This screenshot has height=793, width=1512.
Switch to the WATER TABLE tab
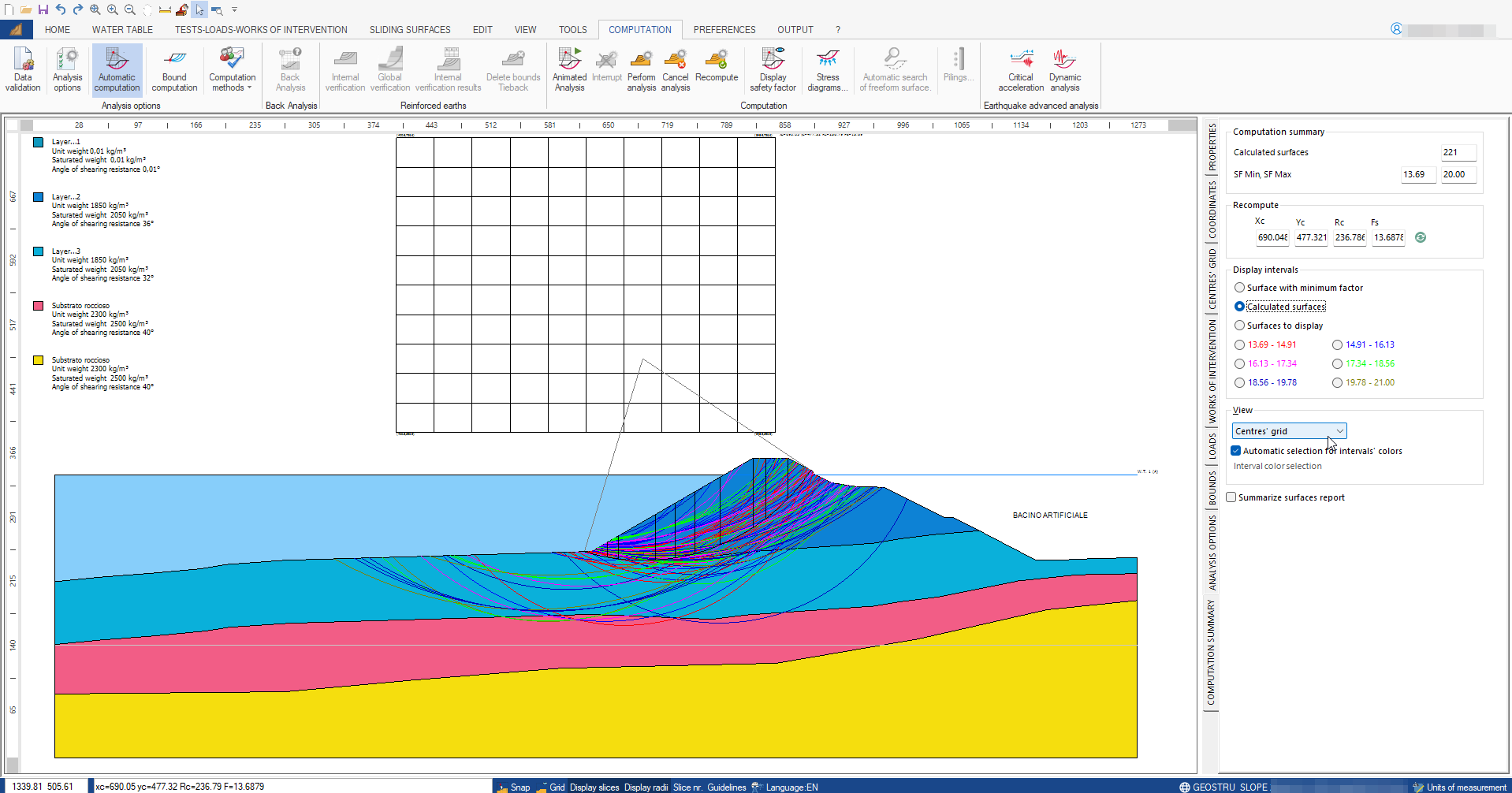[122, 30]
